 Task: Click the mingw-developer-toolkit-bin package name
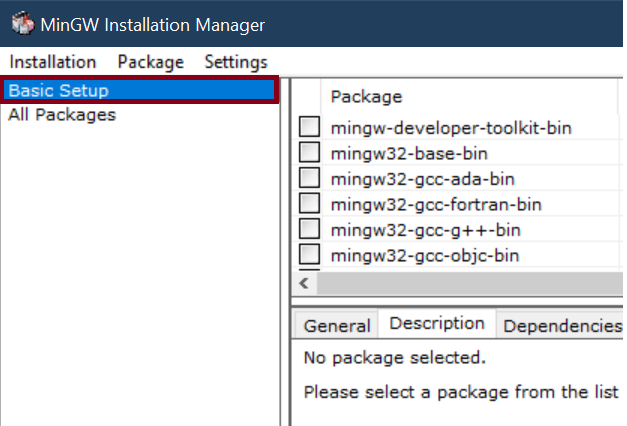tap(438, 128)
